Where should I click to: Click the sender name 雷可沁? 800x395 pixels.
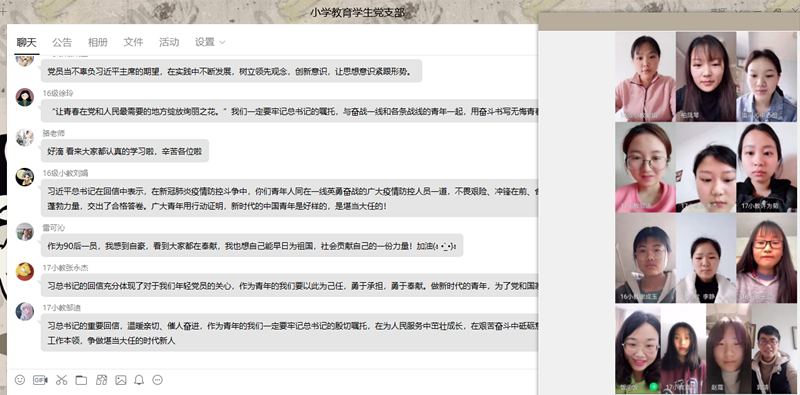pos(54,228)
